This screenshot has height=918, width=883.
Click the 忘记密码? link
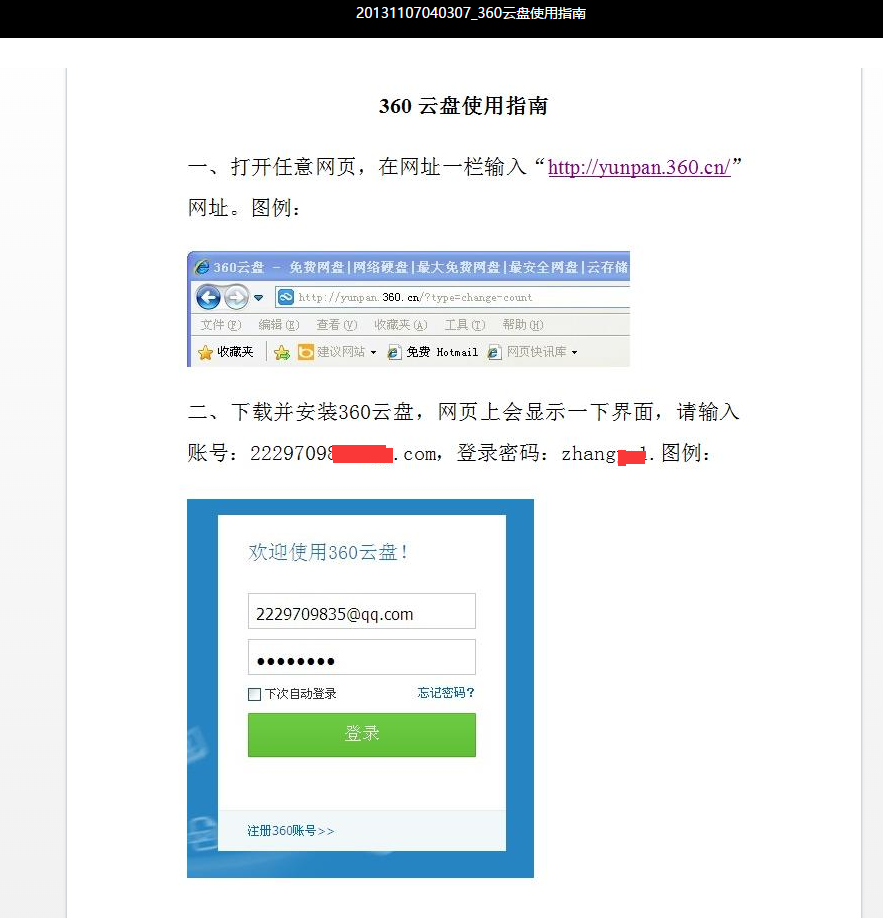(x=446, y=693)
